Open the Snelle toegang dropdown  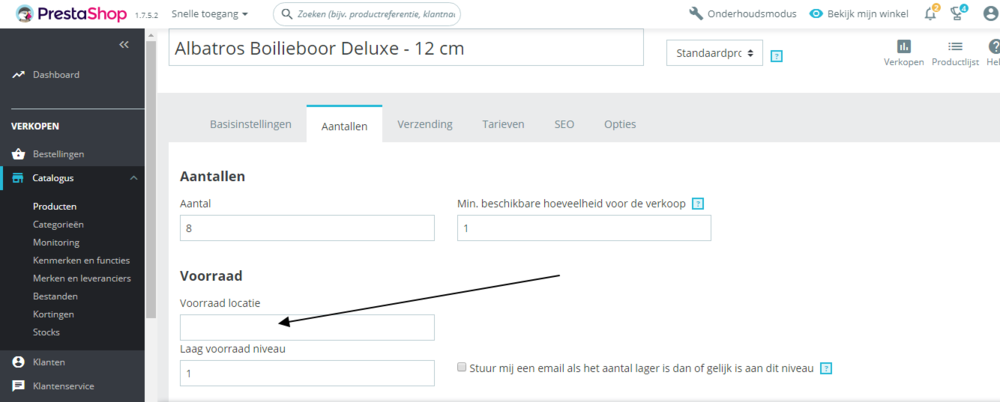click(x=210, y=14)
